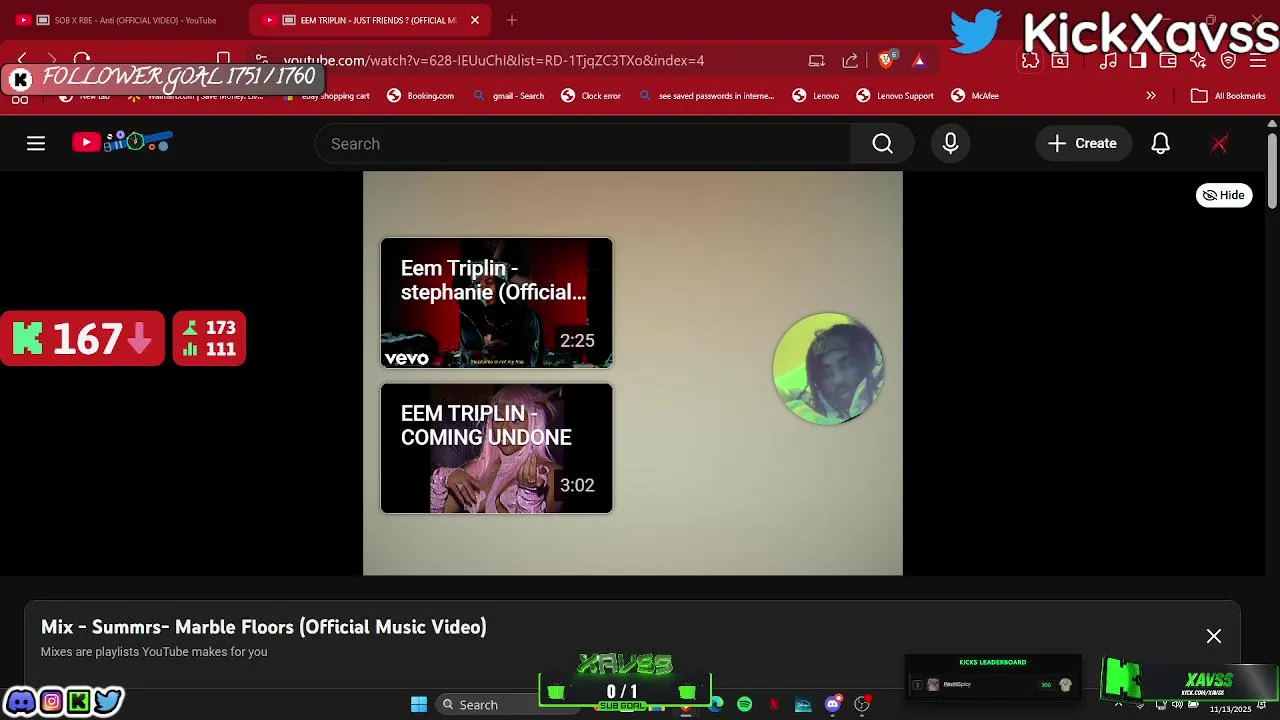
Task: Click the YouTube search input field
Action: tap(583, 144)
